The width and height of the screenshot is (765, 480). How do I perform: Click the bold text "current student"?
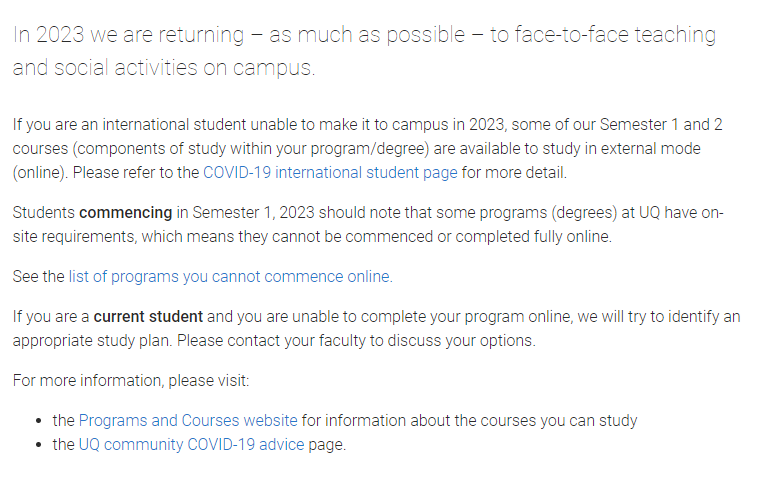(148, 316)
